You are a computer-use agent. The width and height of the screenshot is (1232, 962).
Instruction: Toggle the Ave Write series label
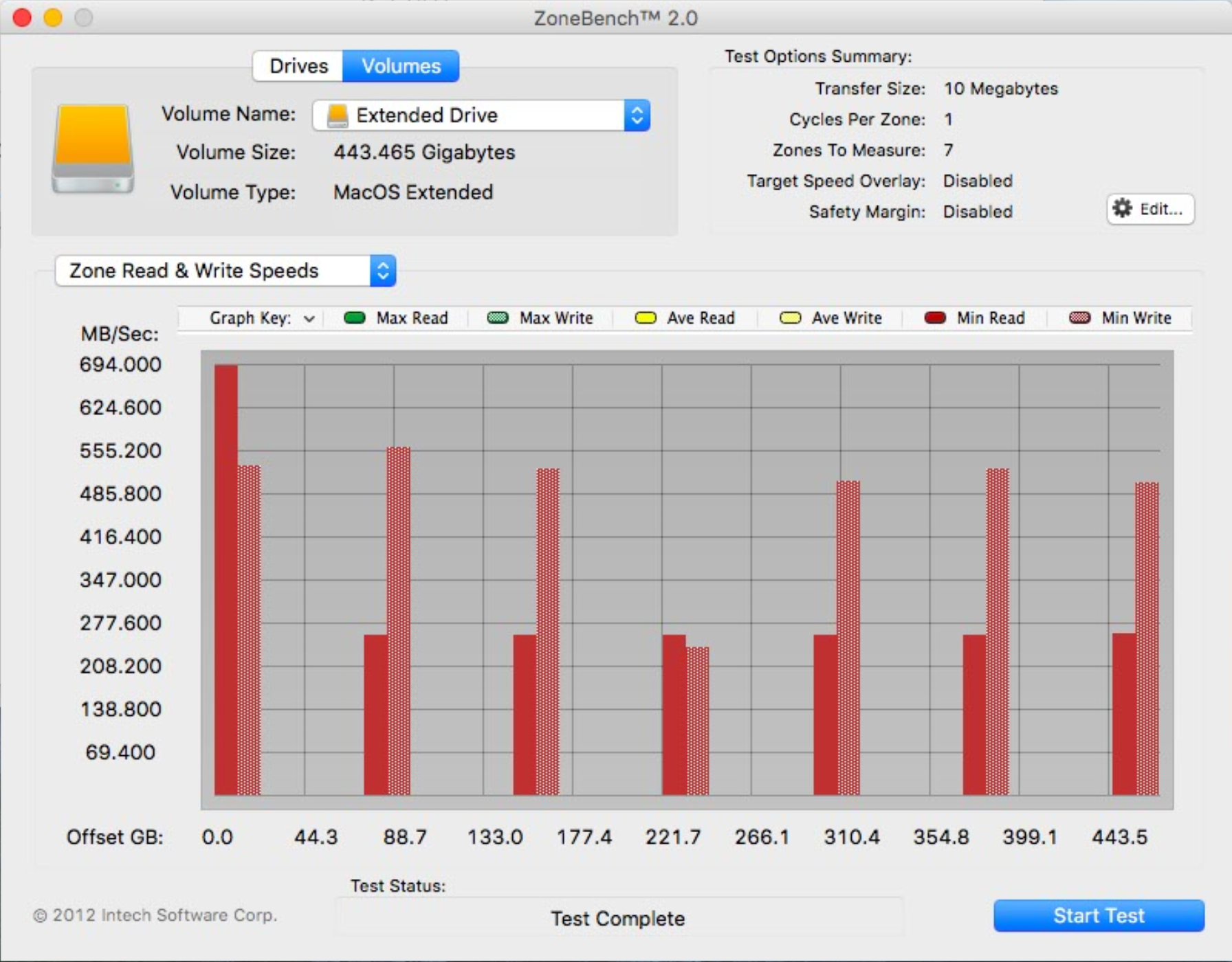click(846, 317)
